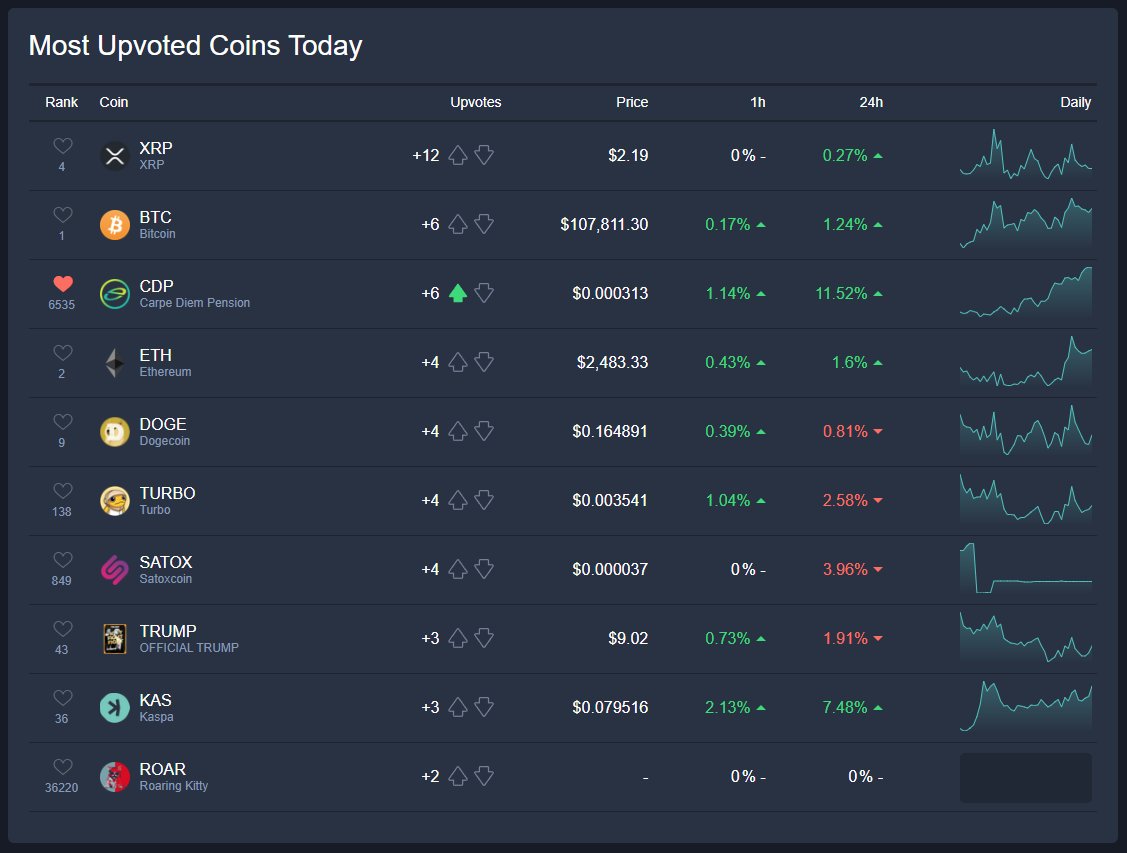Open the SATOX Satoxcoin name link
Screen dimensions: 1127x853
point(166,569)
